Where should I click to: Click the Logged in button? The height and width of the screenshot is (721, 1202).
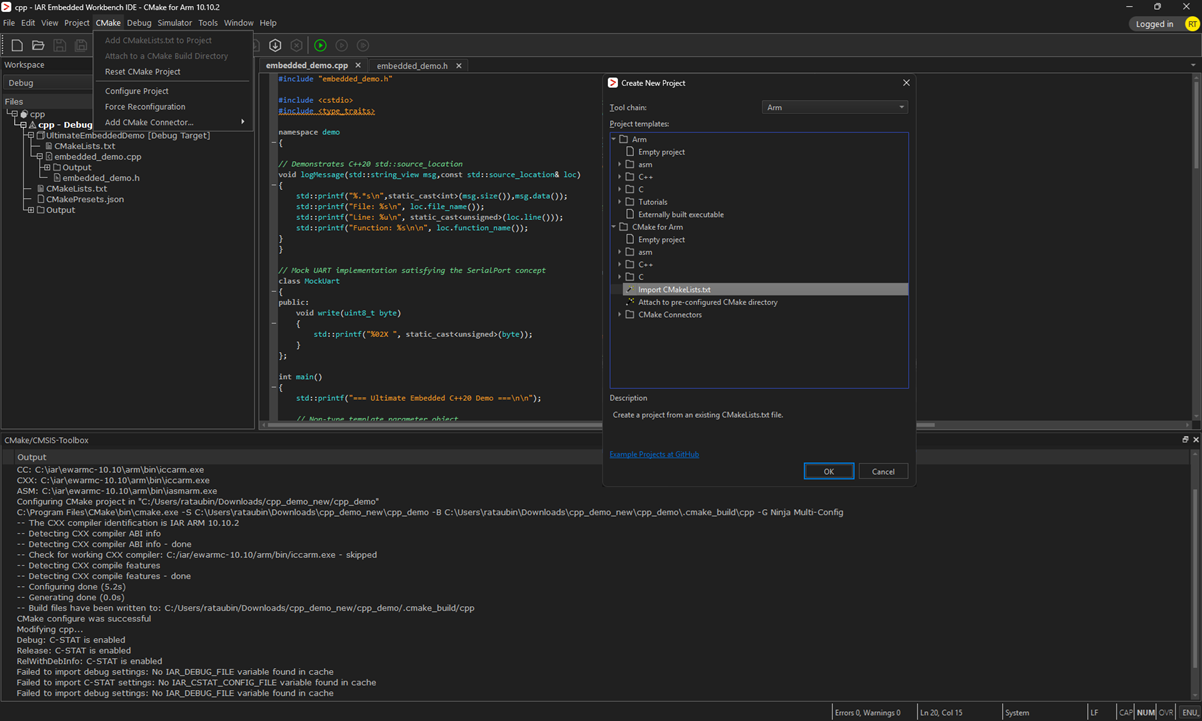(1155, 24)
